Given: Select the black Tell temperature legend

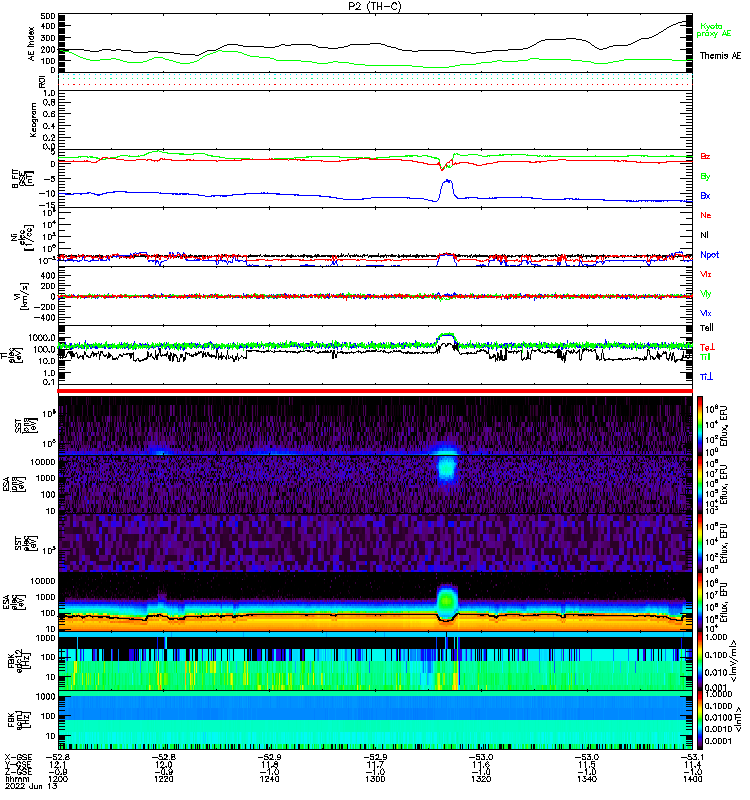Looking at the screenshot, I should (707, 328).
